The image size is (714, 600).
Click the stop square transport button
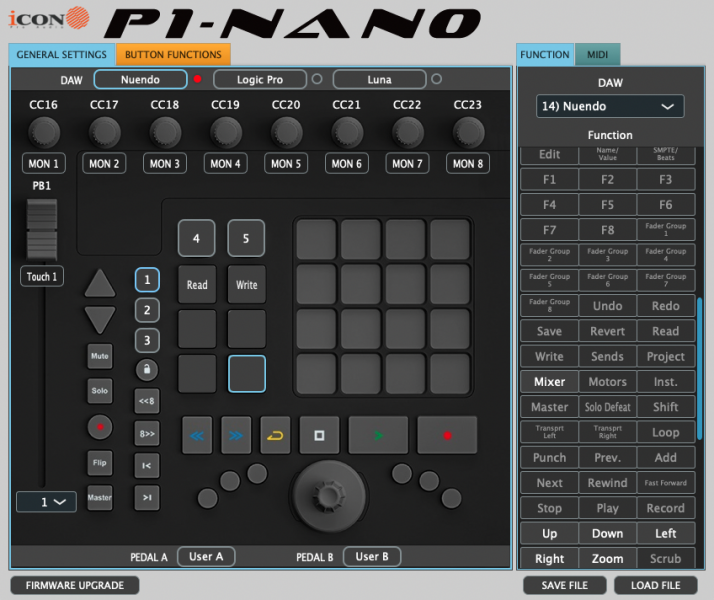point(319,435)
